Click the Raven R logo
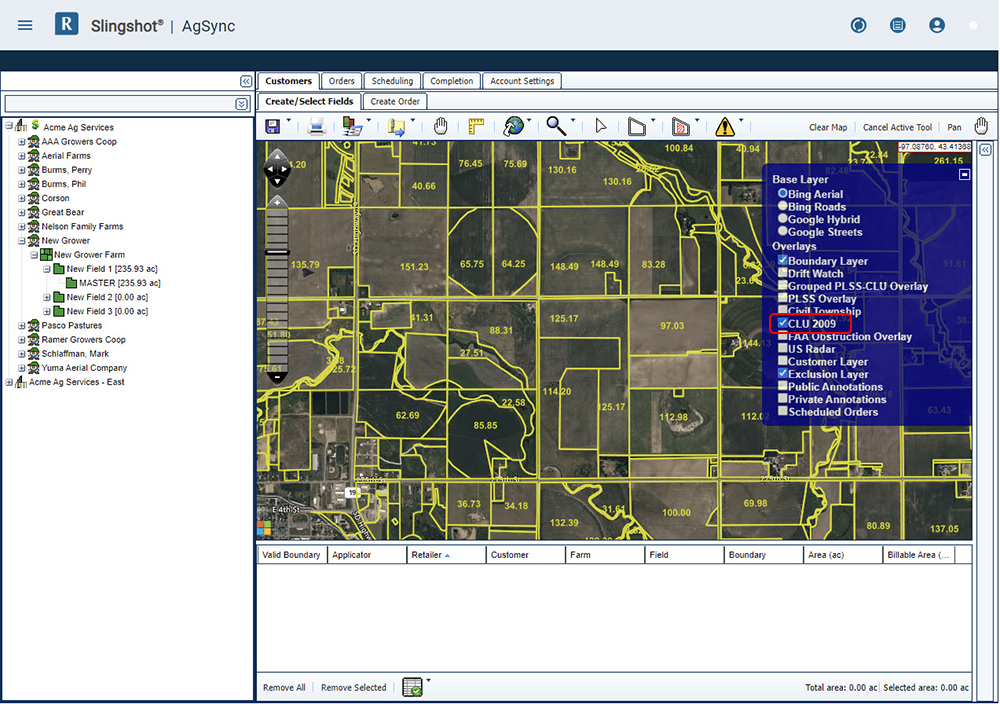1000x704 pixels. [66, 24]
